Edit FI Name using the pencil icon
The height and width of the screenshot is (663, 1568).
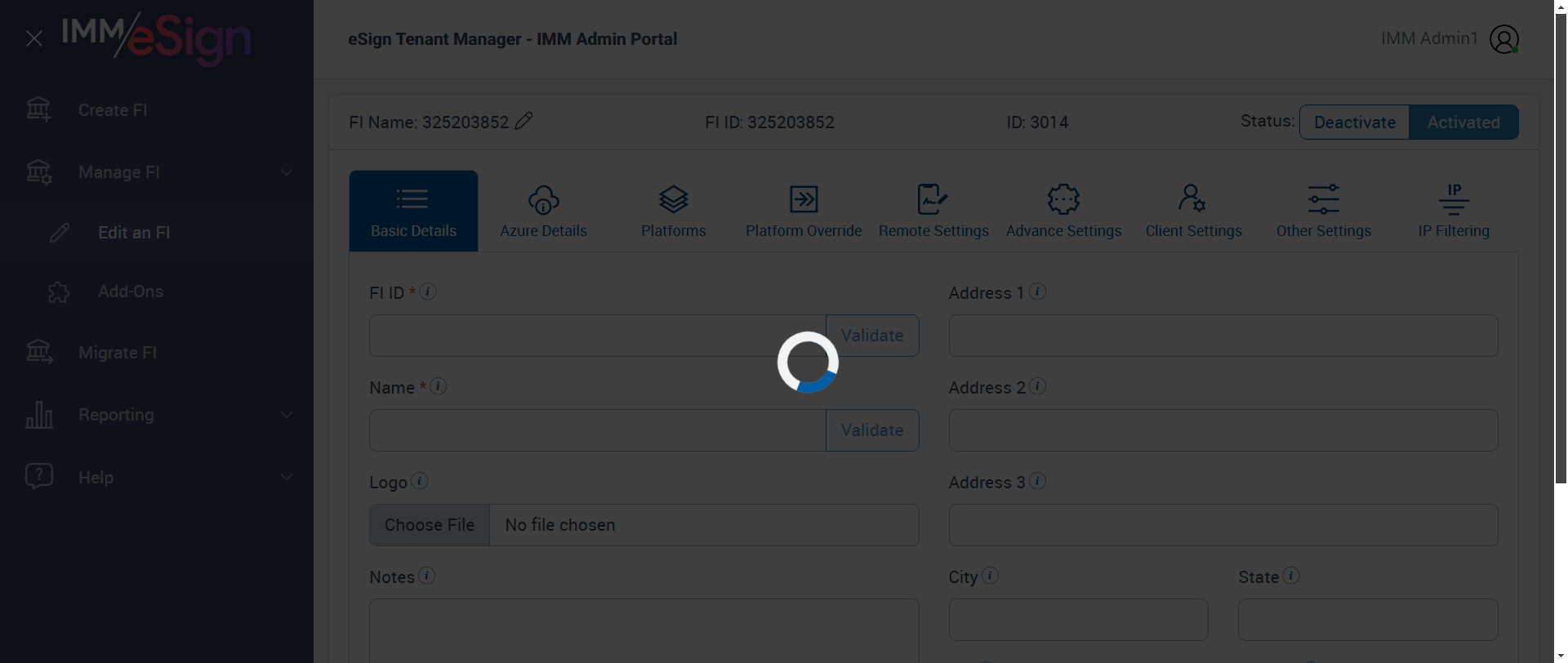pyautogui.click(x=523, y=121)
